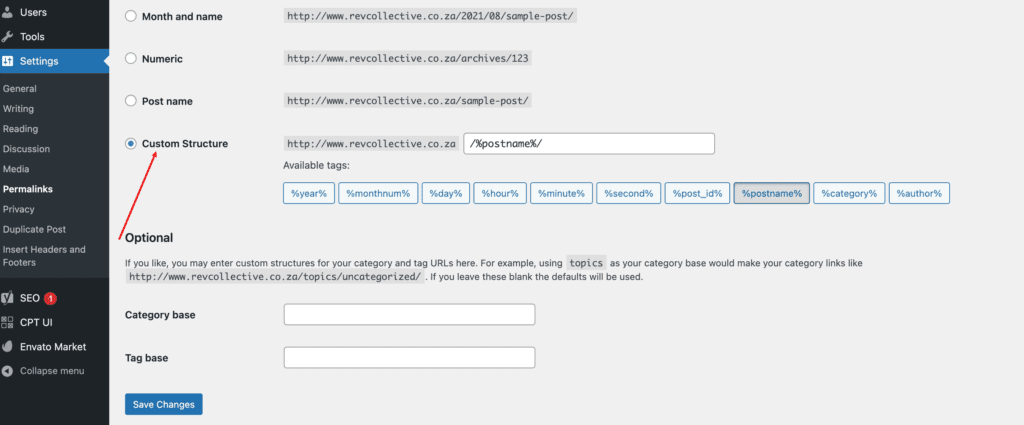1024x425 pixels.
Task: Select the Month and name radio button
Action: 131,16
